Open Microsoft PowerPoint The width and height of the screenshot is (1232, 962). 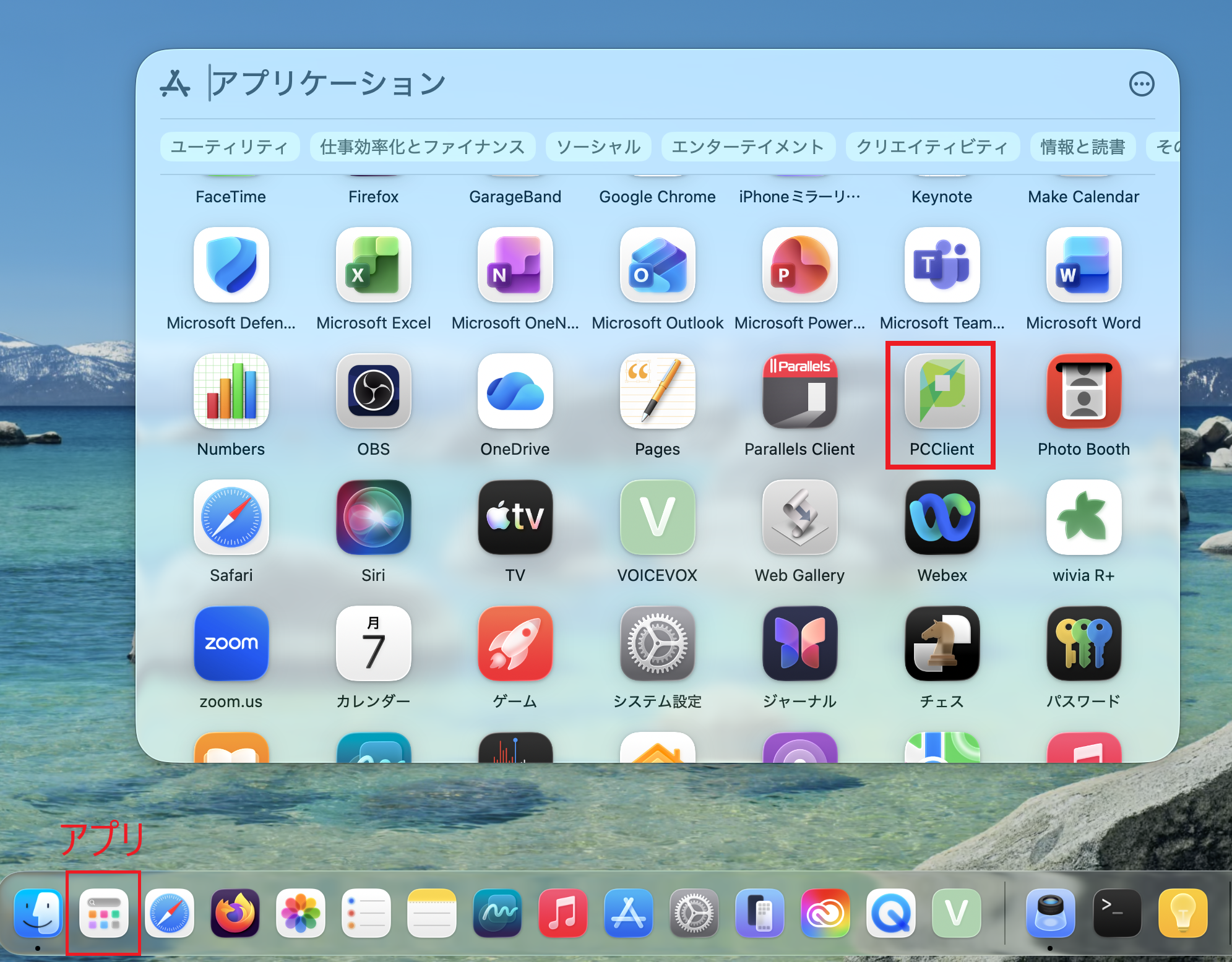click(799, 265)
